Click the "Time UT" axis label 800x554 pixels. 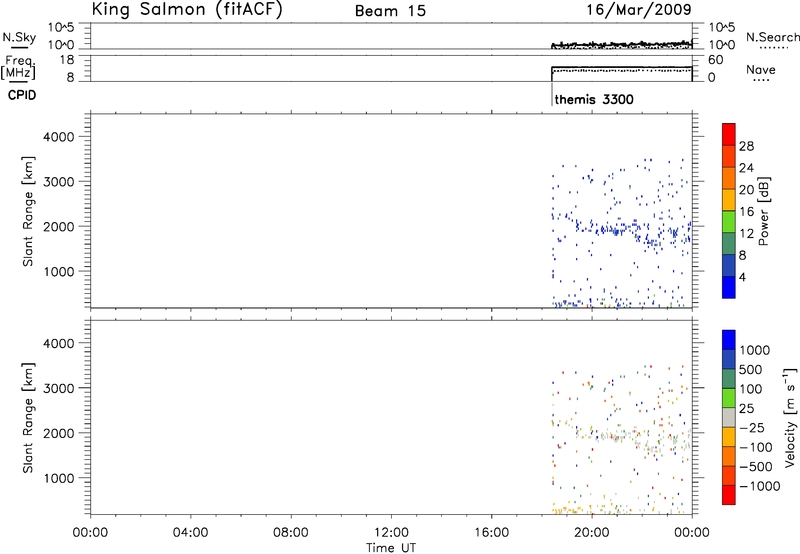click(391, 548)
